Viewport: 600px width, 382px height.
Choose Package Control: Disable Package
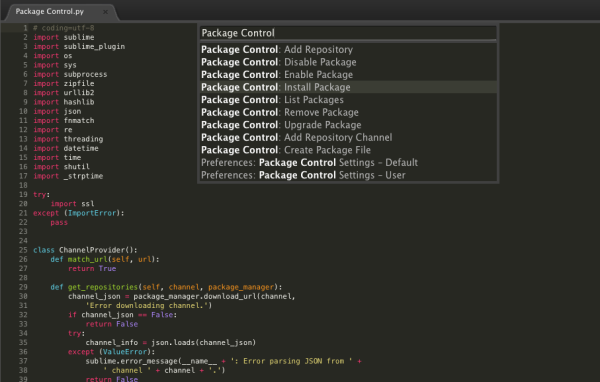[348, 62]
